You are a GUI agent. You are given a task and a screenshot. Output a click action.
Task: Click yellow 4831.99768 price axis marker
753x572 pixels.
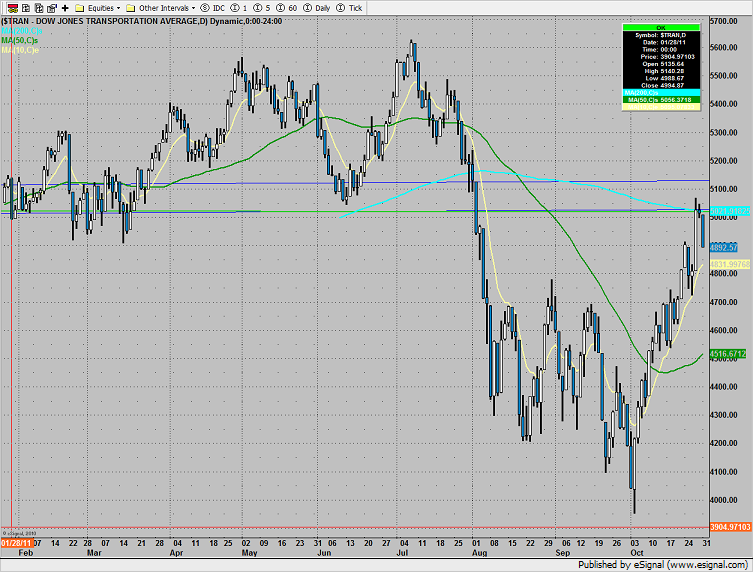point(730,265)
